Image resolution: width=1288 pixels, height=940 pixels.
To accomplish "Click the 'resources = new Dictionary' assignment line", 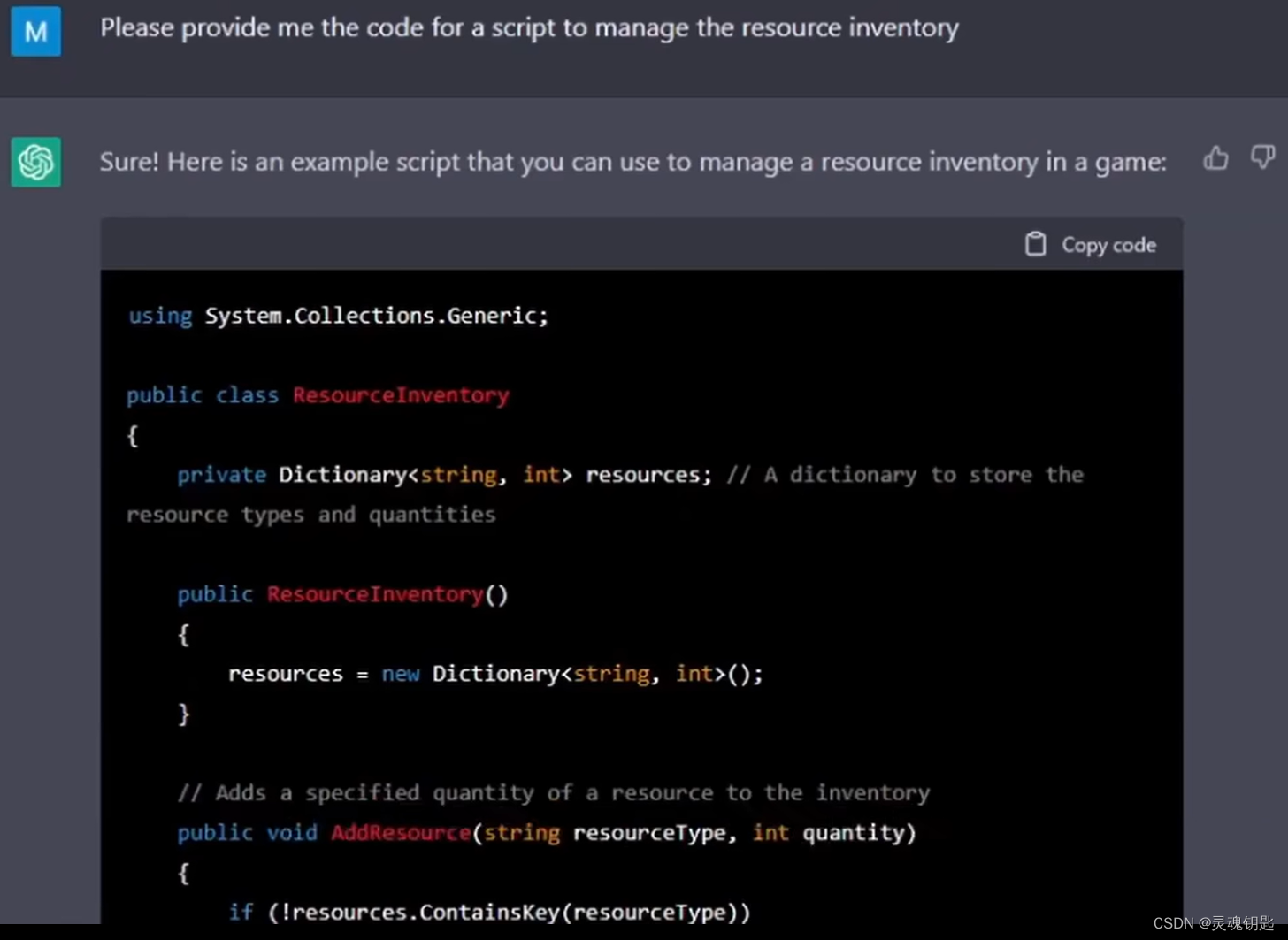I will pyautogui.click(x=495, y=674).
